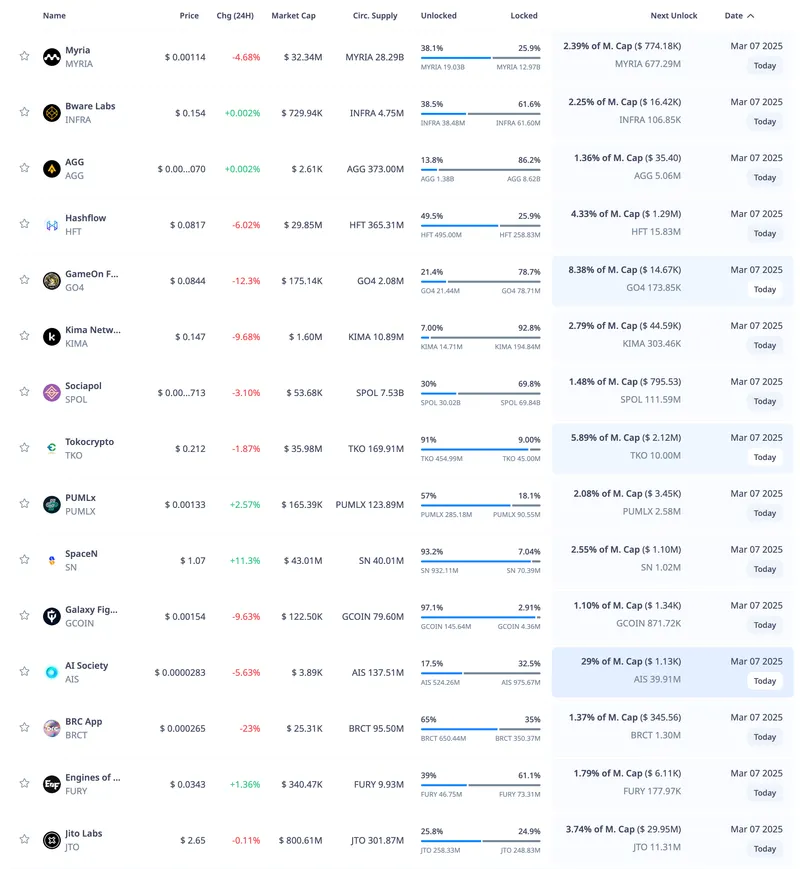Click the Kima Network token logo

(52, 337)
